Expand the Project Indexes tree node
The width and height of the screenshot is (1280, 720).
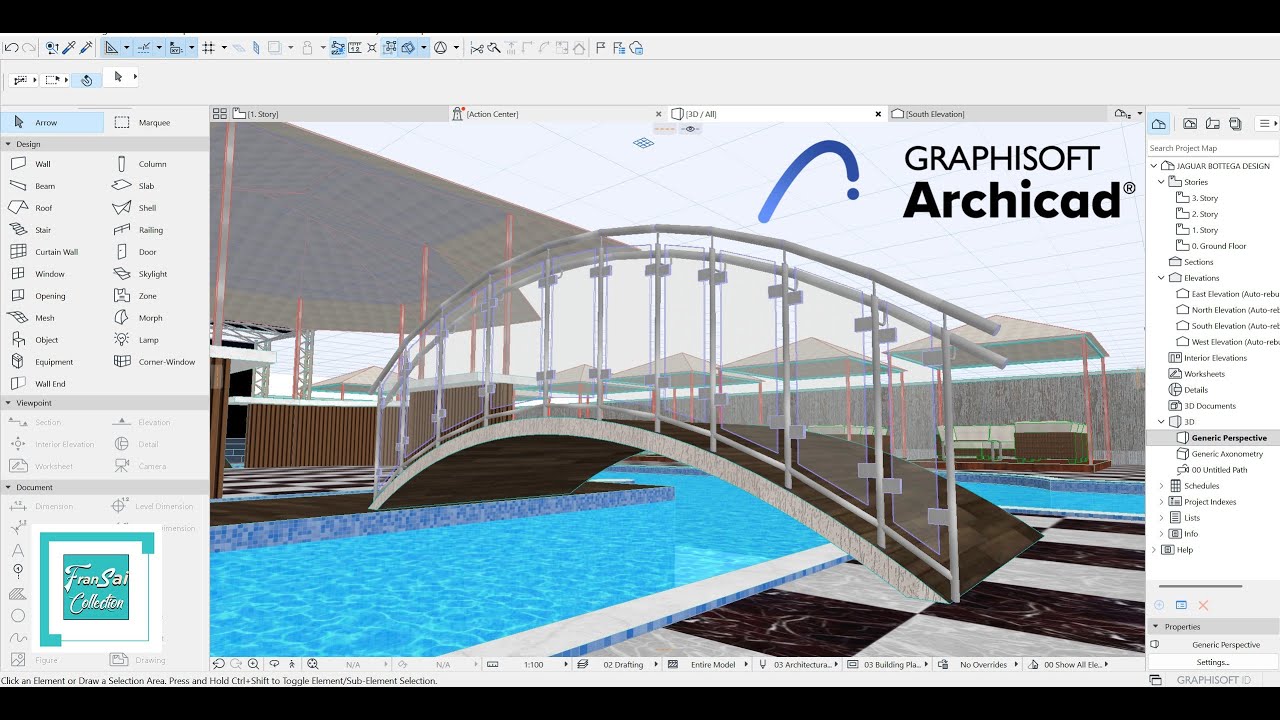coord(1162,502)
